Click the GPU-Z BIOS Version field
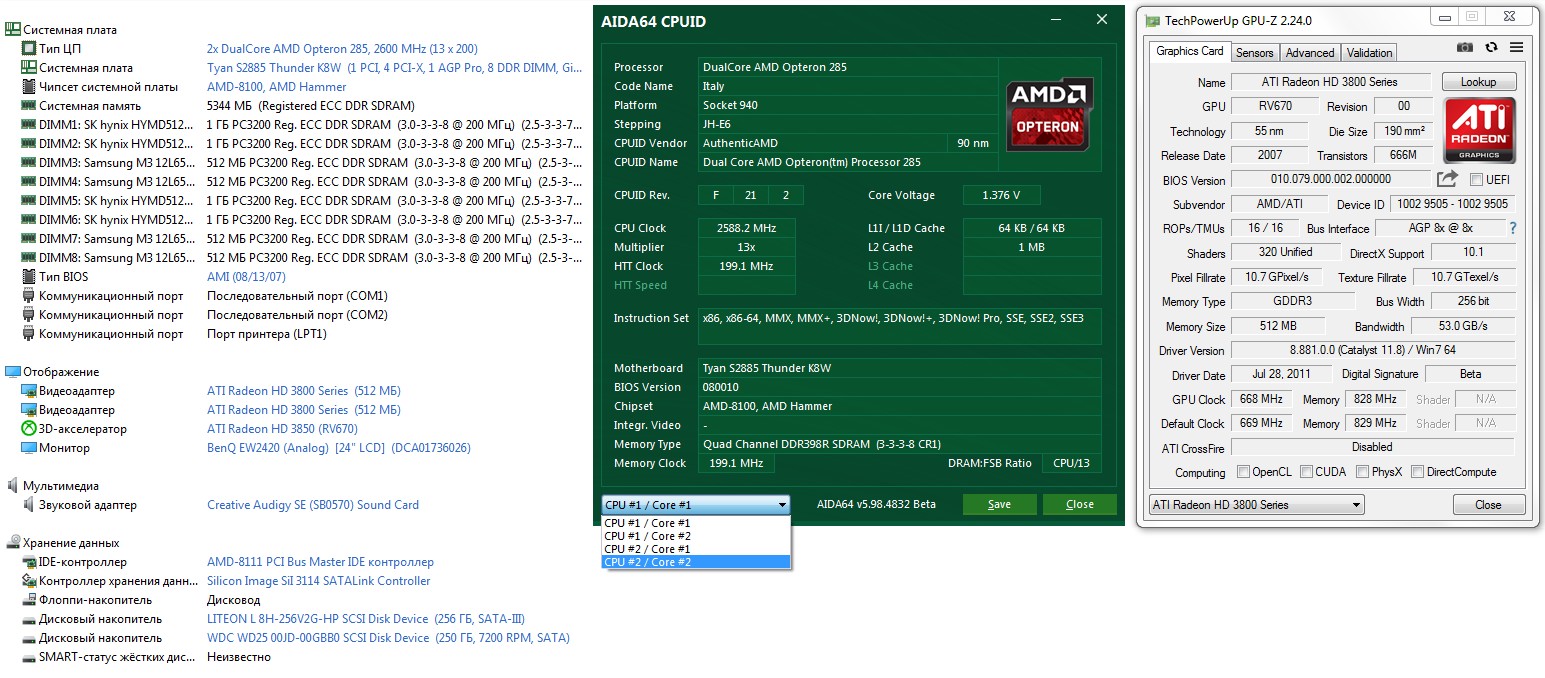This screenshot has width=1545, height=678. [1331, 180]
